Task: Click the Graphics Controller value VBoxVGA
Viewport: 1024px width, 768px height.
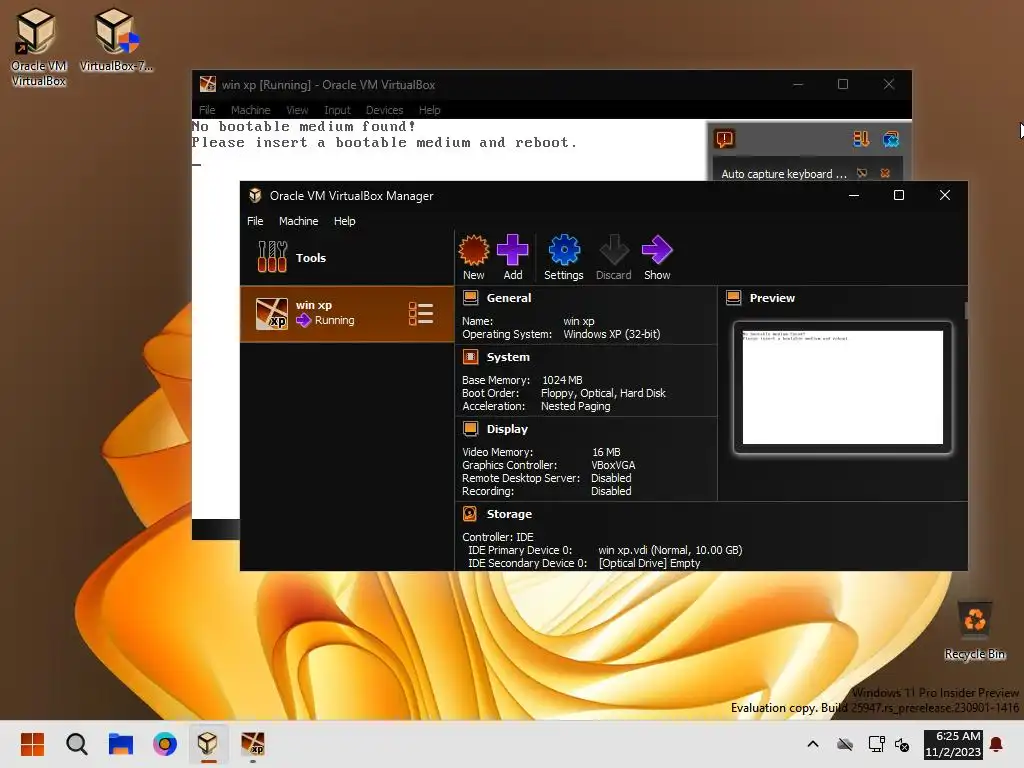Action: (613, 465)
